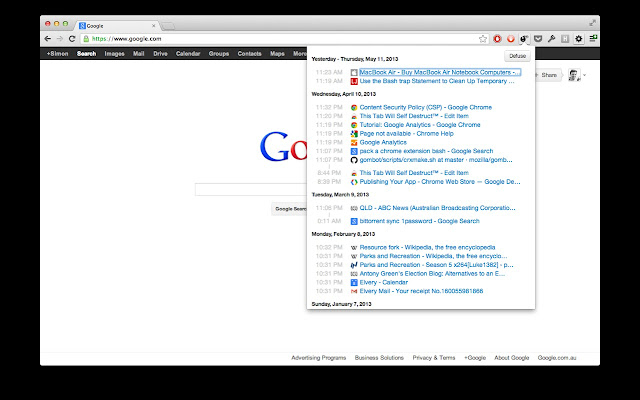Close the Google tab
640x400 pixels.
(x=154, y=26)
